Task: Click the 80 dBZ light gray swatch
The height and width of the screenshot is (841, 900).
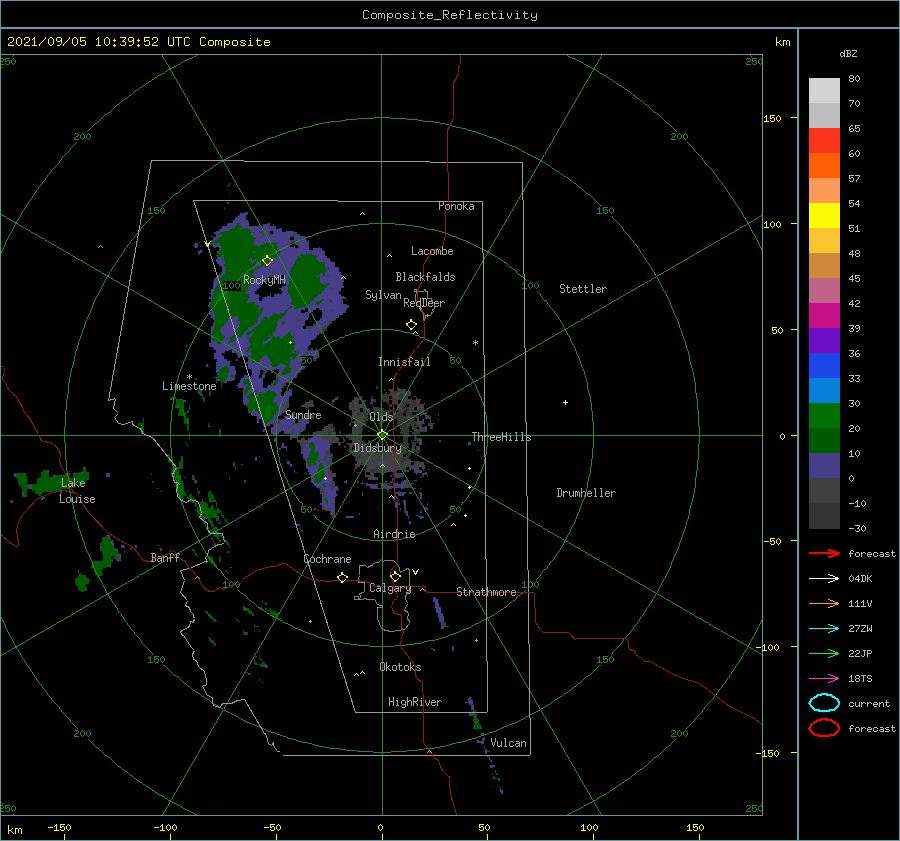Action: coord(824,91)
